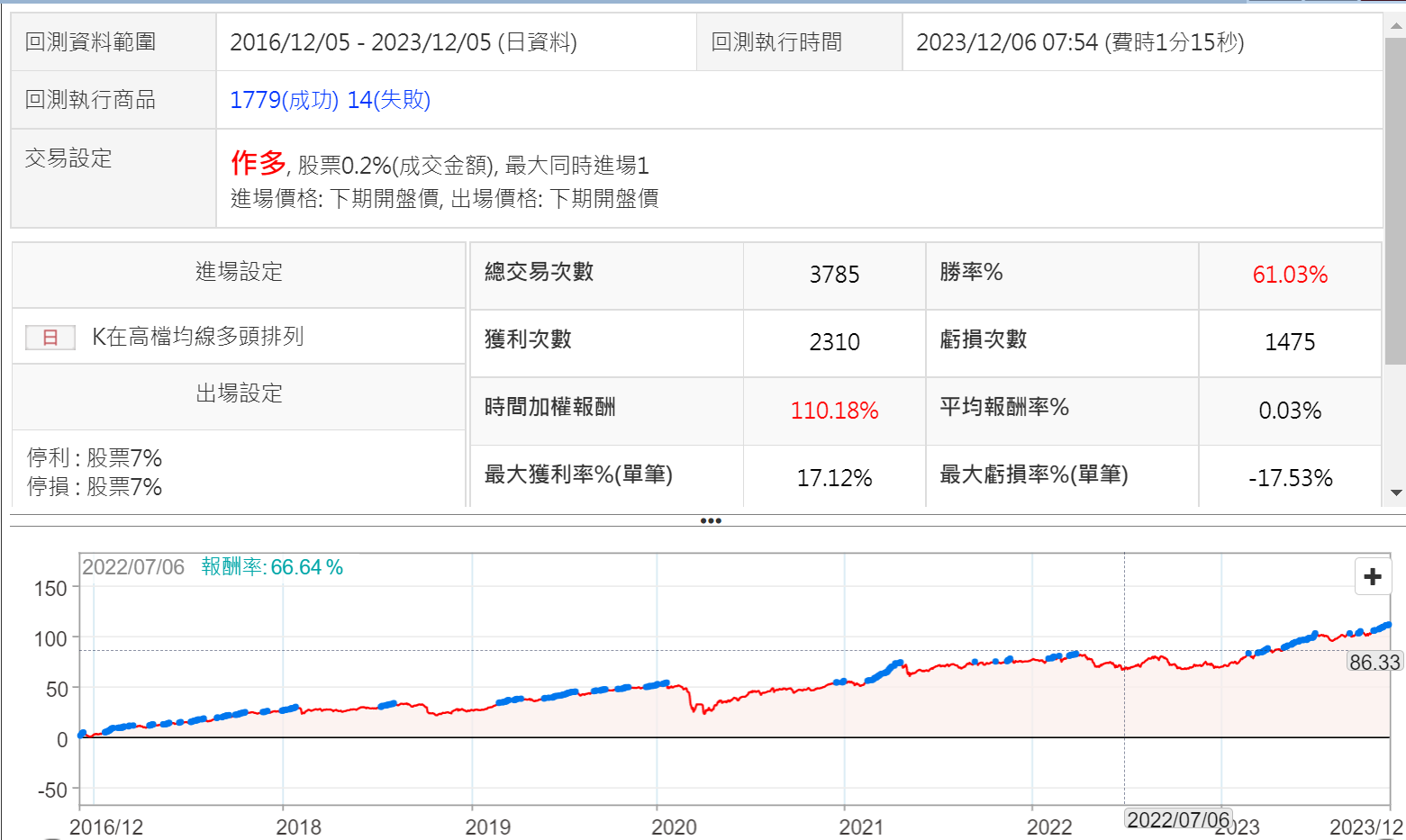Screen dimensions: 1406x840
Task: Click the 2022/07/06 date marker on x-axis
Action: [x=1178, y=819]
